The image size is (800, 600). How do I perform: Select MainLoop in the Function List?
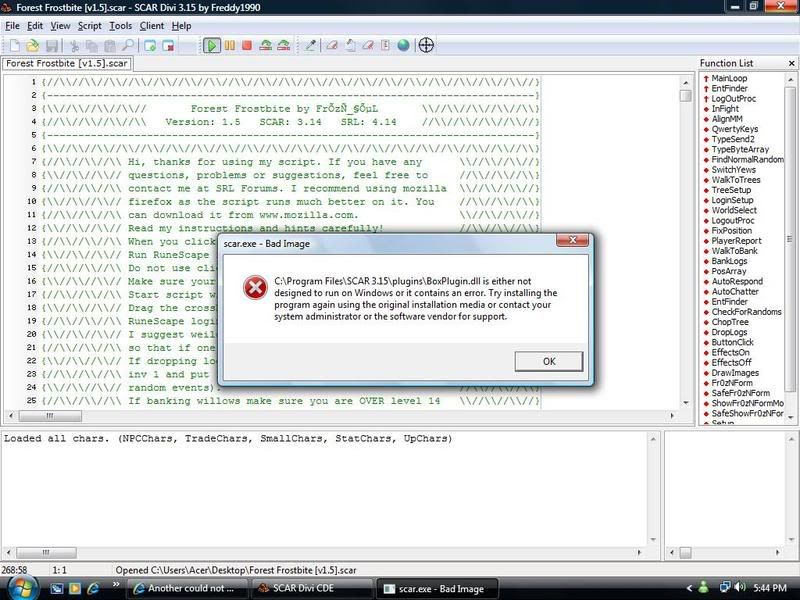click(x=728, y=78)
